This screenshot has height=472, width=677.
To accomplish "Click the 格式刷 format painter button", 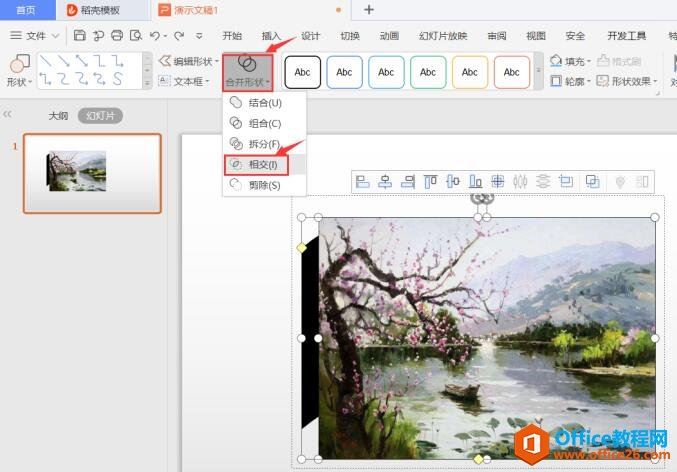I will [619, 61].
